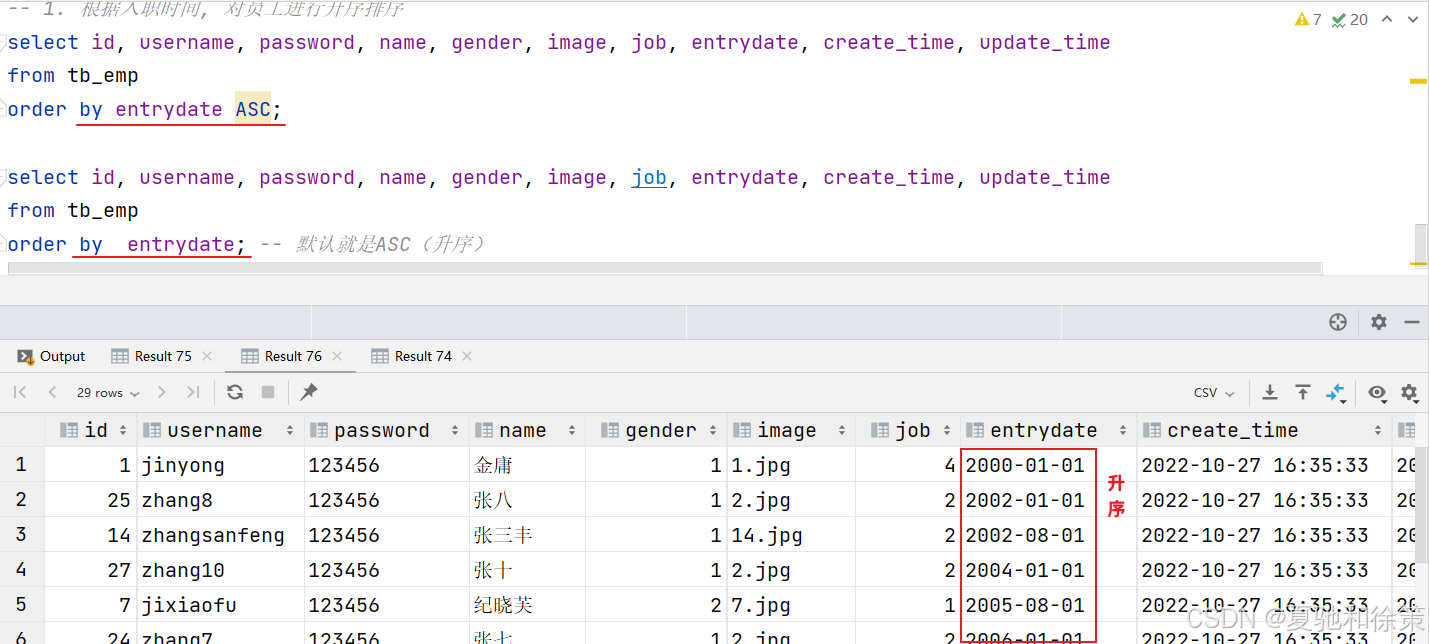Open view options eye icon

pyautogui.click(x=1377, y=393)
